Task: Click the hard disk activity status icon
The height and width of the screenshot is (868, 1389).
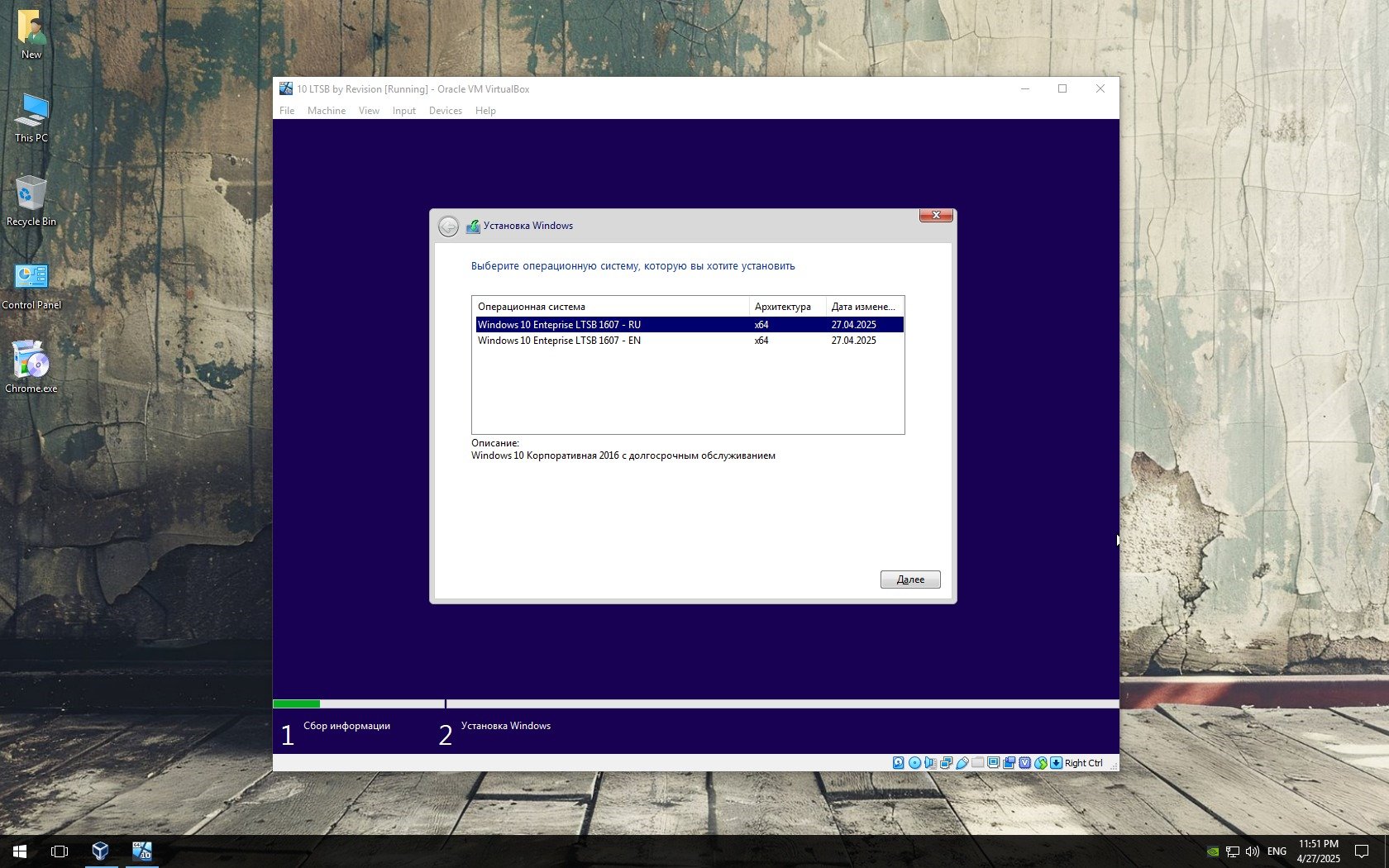Action: pyautogui.click(x=899, y=763)
